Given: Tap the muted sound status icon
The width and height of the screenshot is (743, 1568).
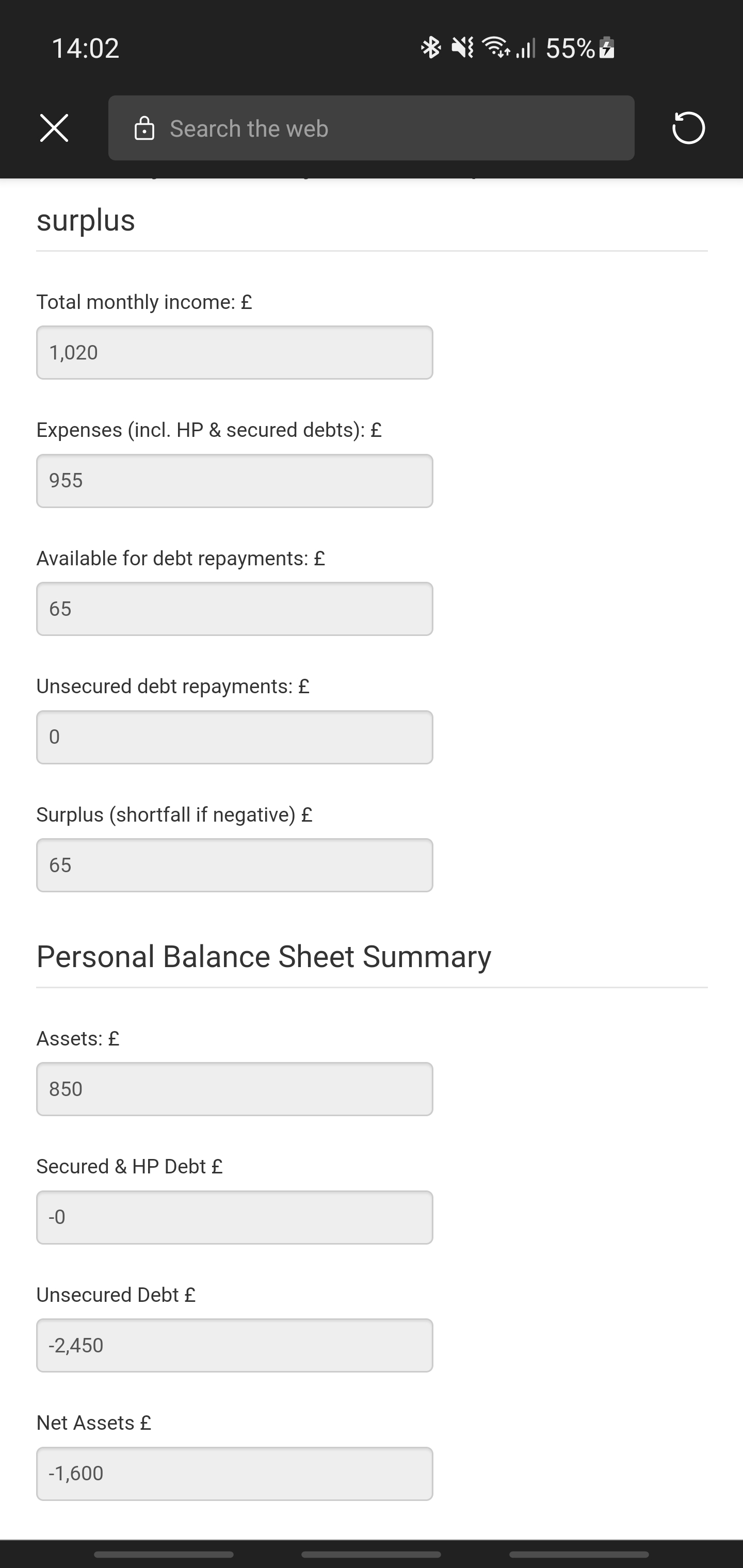Looking at the screenshot, I should tap(463, 47).
